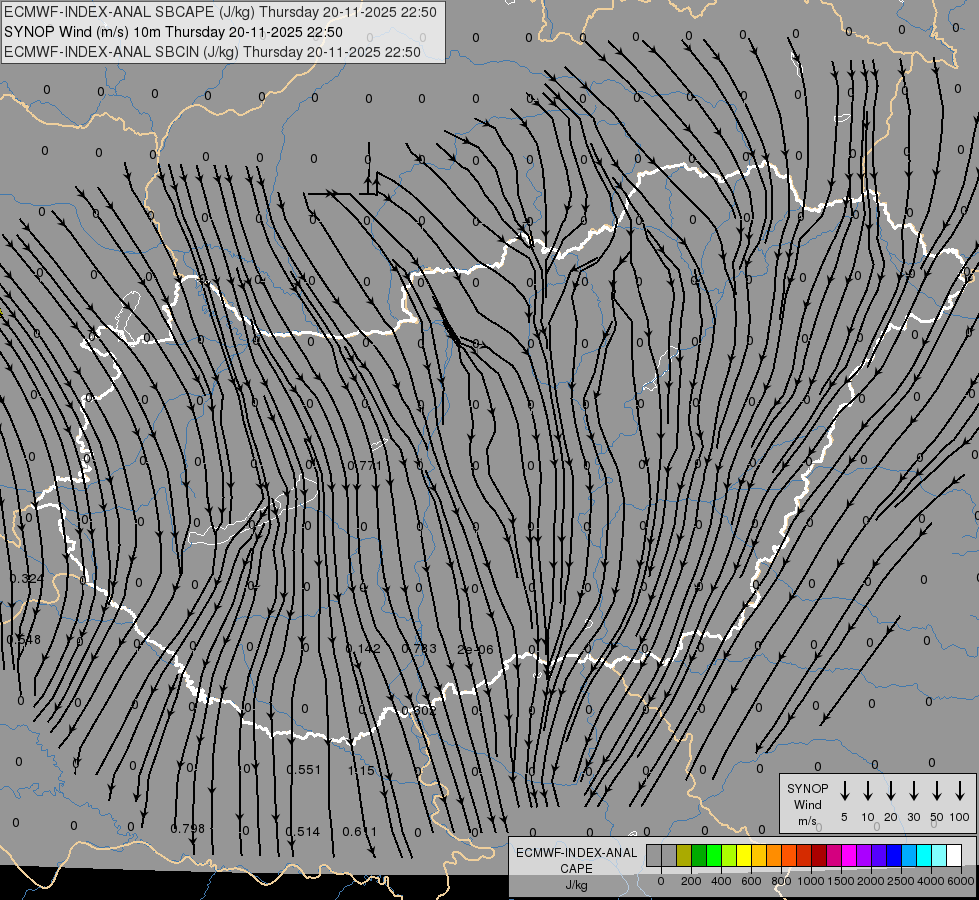
Task: Click the SYNOP Wind 10m header line
Action: click(x=173, y=32)
